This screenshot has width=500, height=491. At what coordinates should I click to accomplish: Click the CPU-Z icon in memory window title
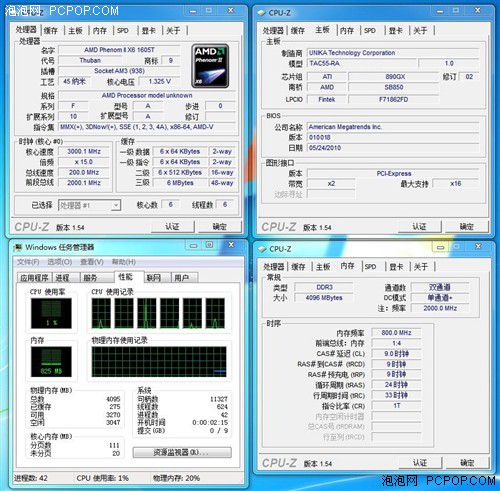click(262, 249)
